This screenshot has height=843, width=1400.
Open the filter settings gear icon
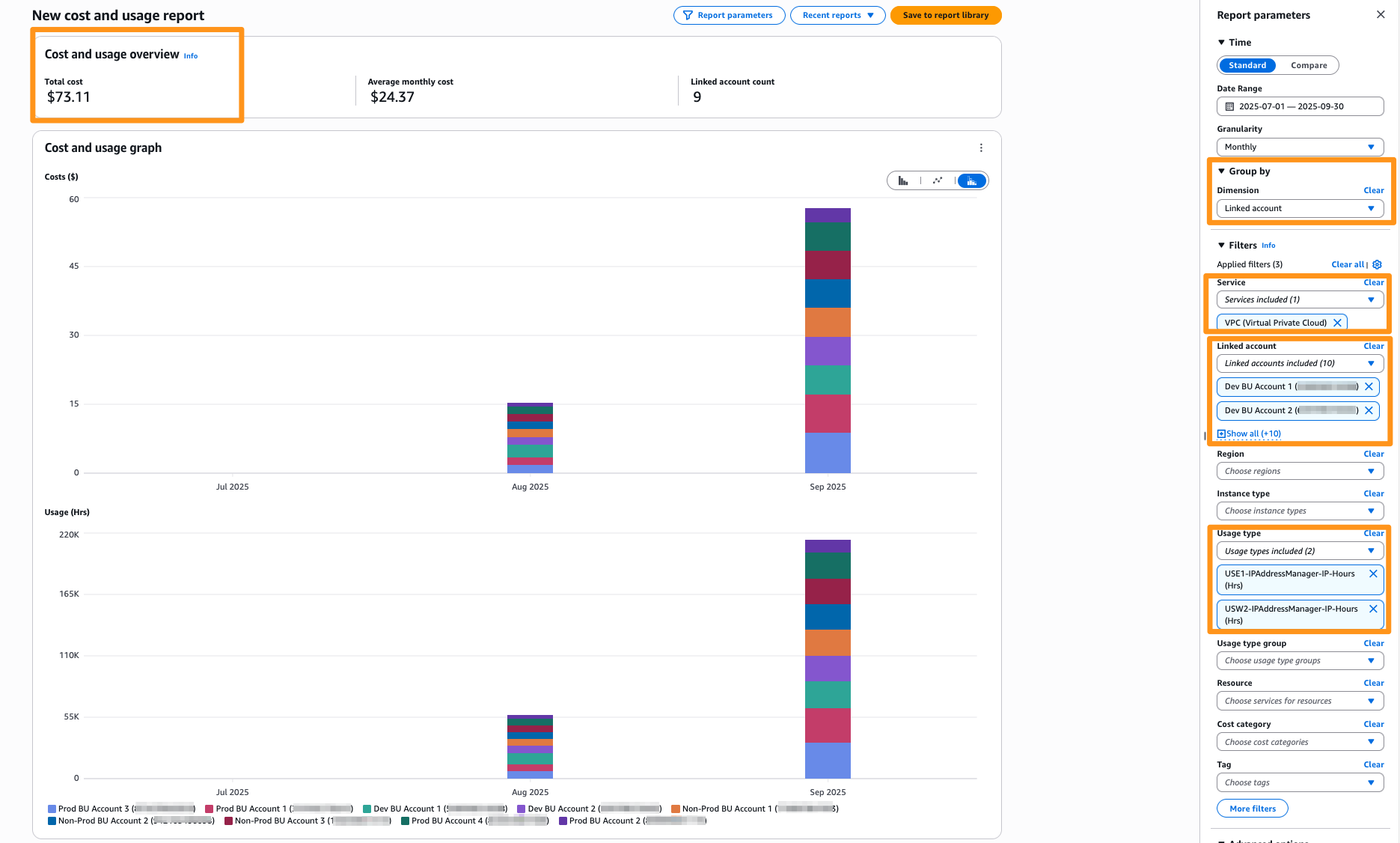pos(1378,264)
